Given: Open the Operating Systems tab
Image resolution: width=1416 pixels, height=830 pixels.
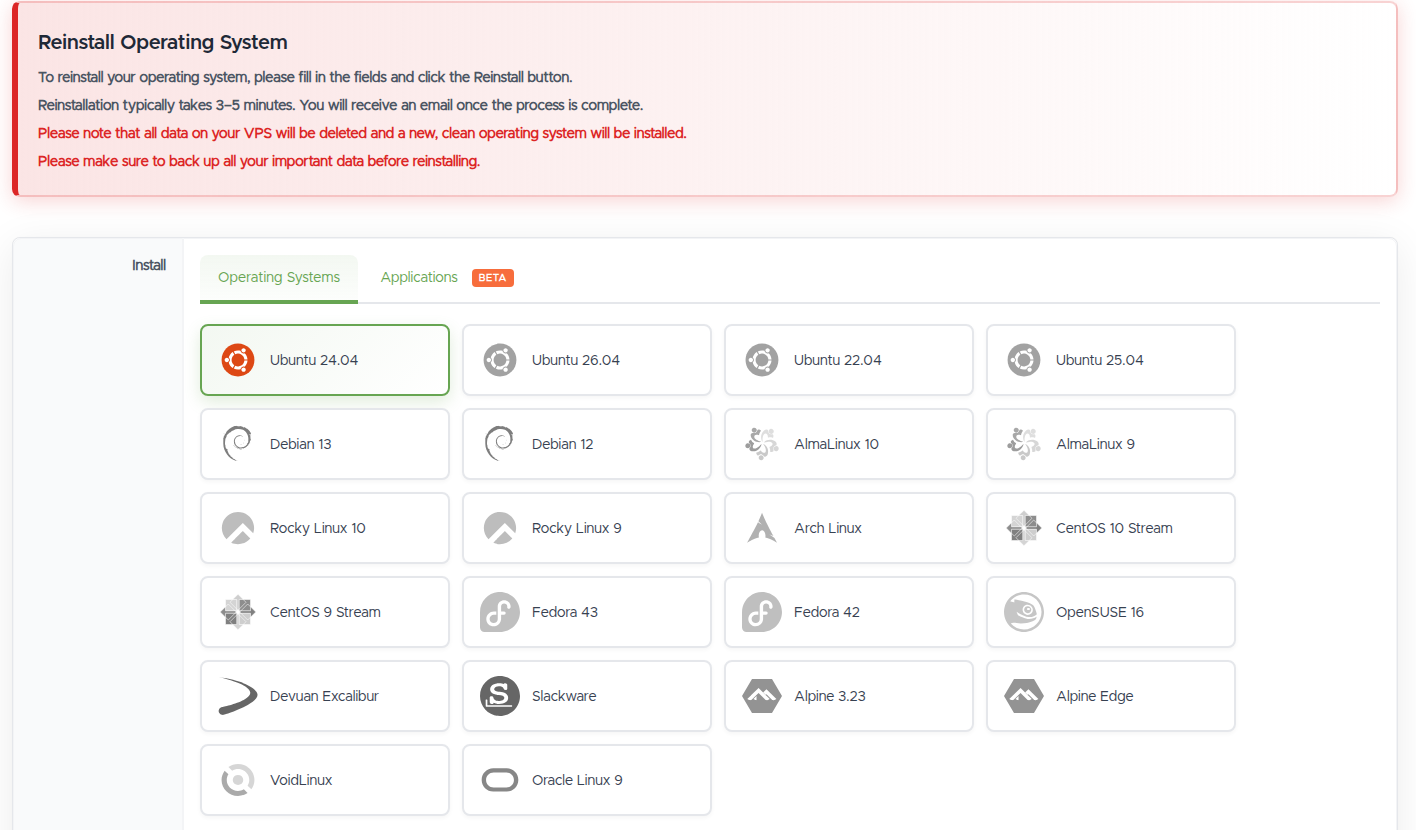Looking at the screenshot, I should pyautogui.click(x=279, y=277).
